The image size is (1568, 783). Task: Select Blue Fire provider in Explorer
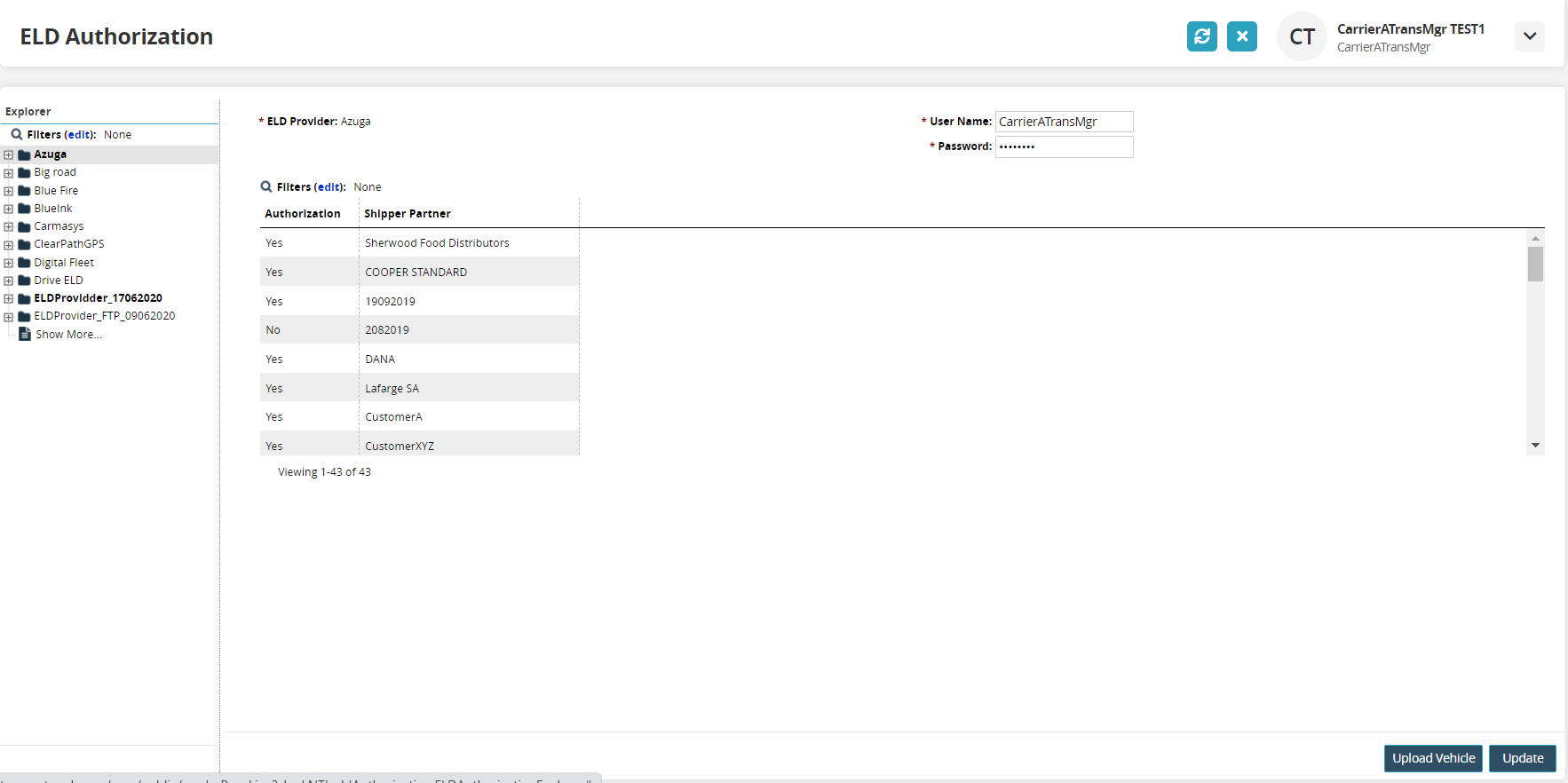[x=56, y=191]
